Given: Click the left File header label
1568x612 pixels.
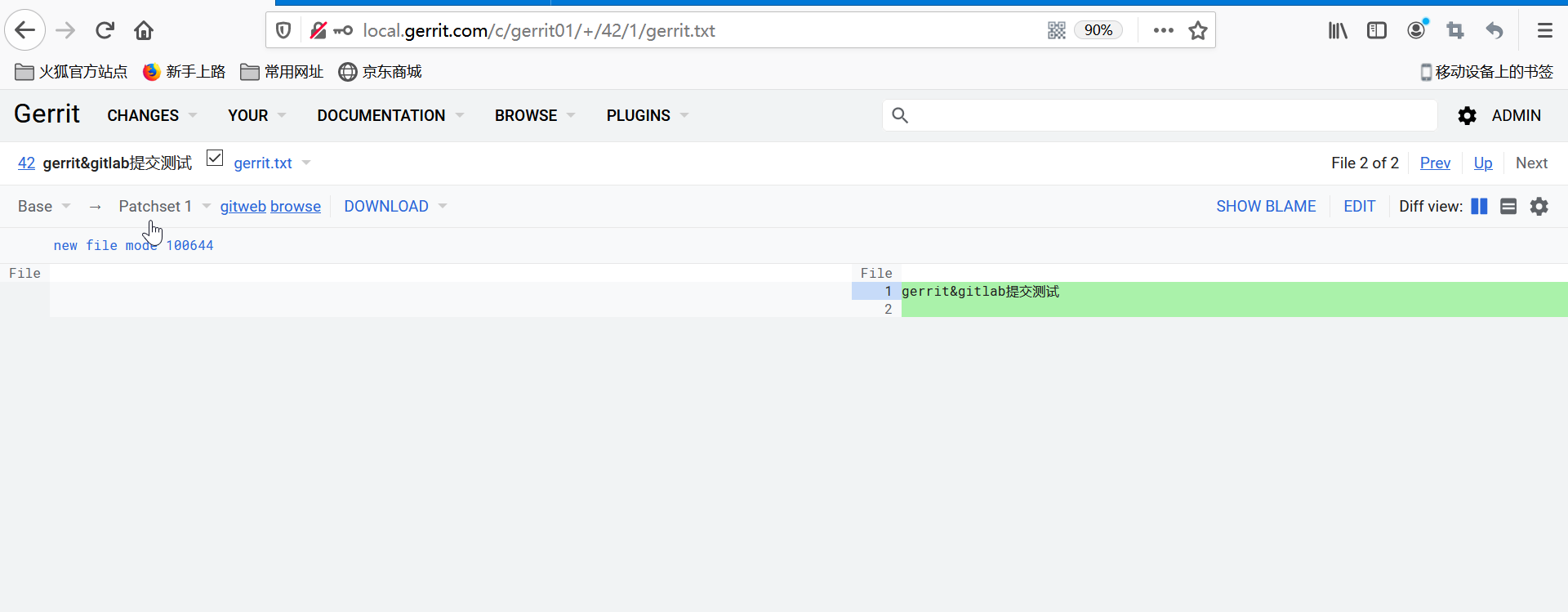Looking at the screenshot, I should click(x=24, y=273).
